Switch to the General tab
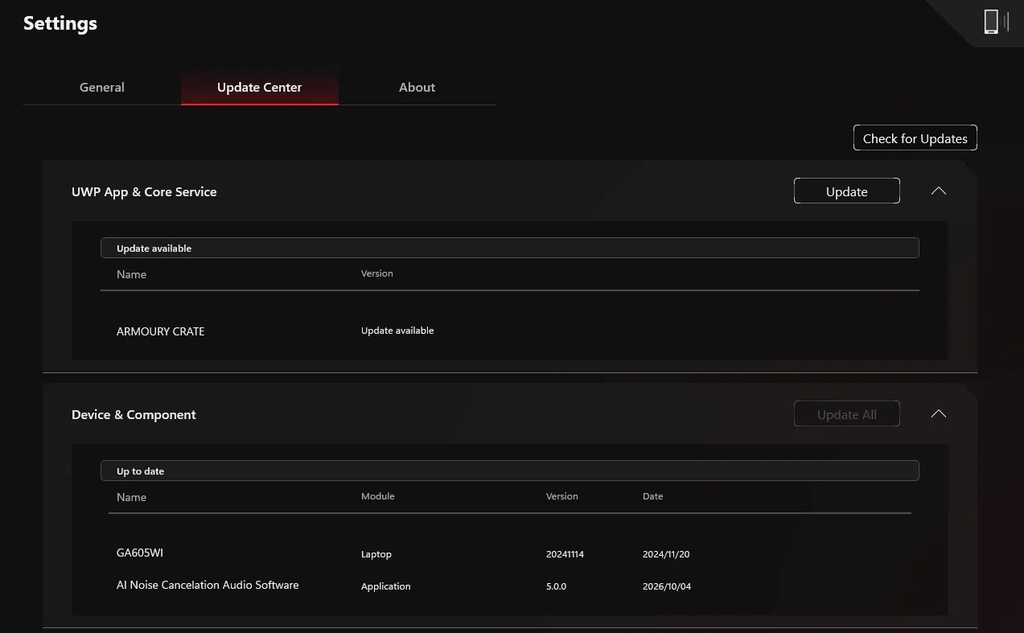Image resolution: width=1024 pixels, height=633 pixels. [102, 87]
